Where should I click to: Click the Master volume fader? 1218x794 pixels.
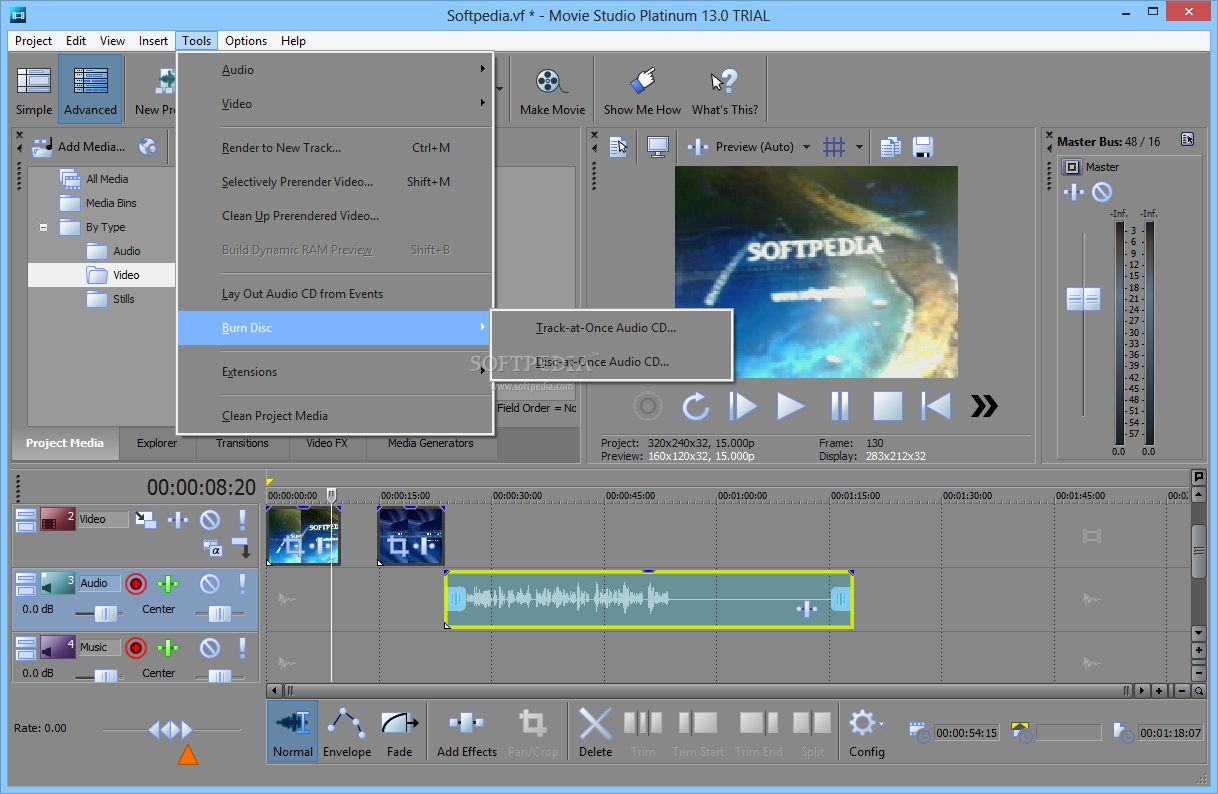point(1083,298)
